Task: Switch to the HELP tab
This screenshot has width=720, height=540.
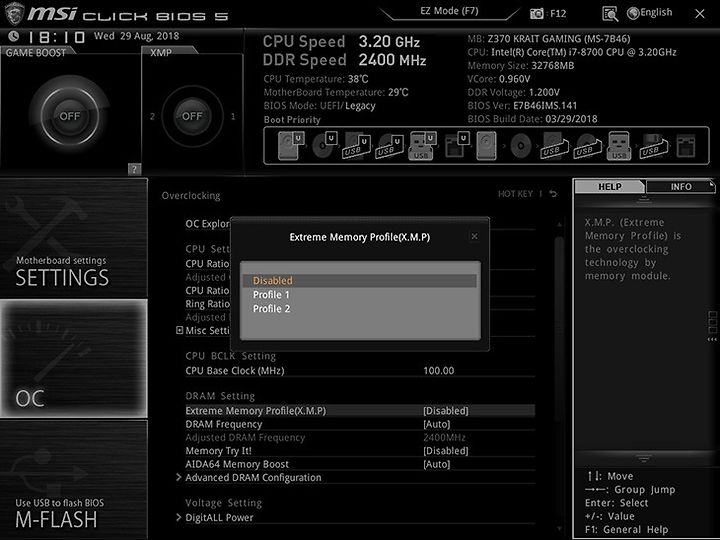Action: click(x=610, y=186)
